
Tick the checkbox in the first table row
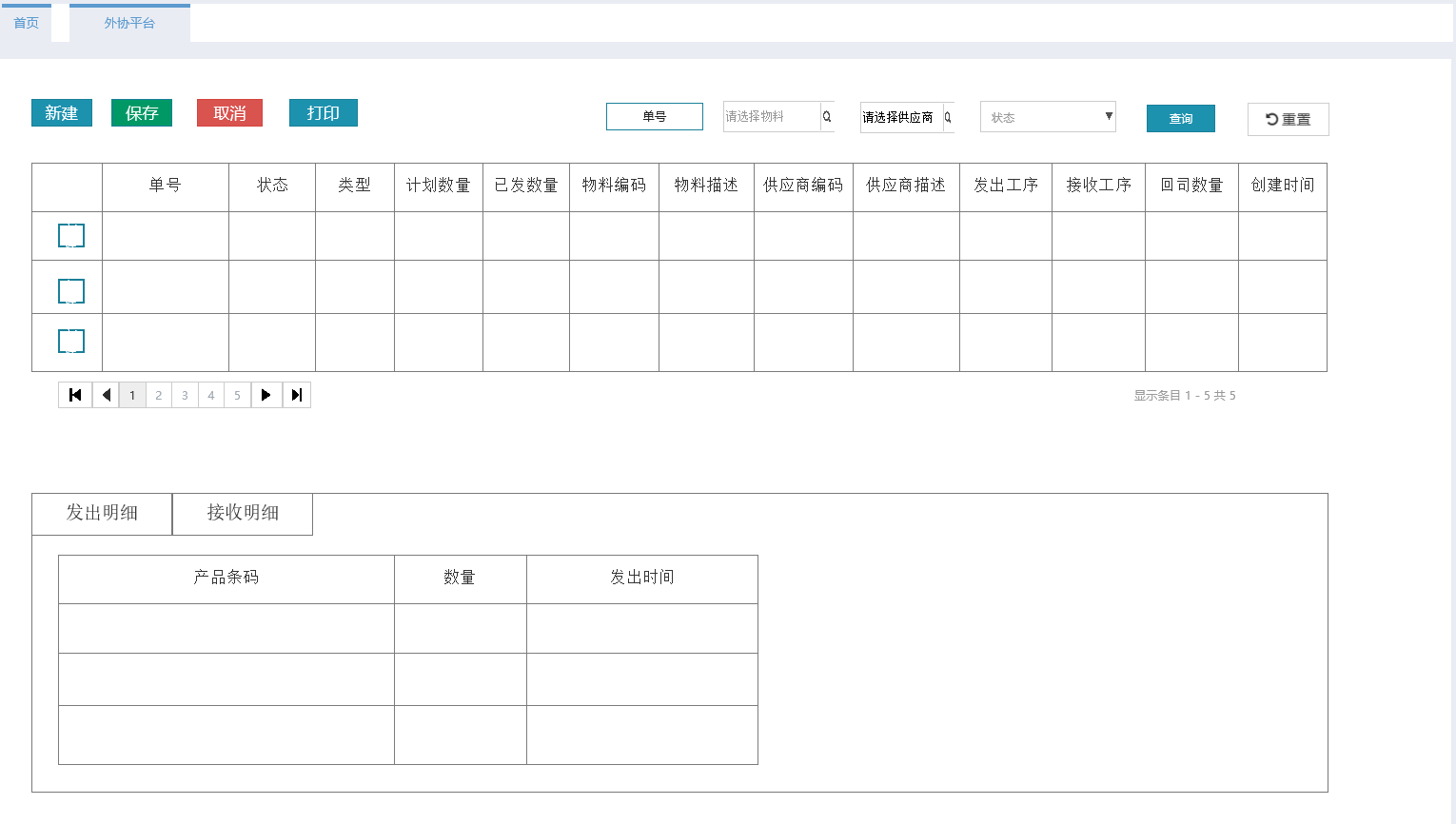tap(71, 235)
